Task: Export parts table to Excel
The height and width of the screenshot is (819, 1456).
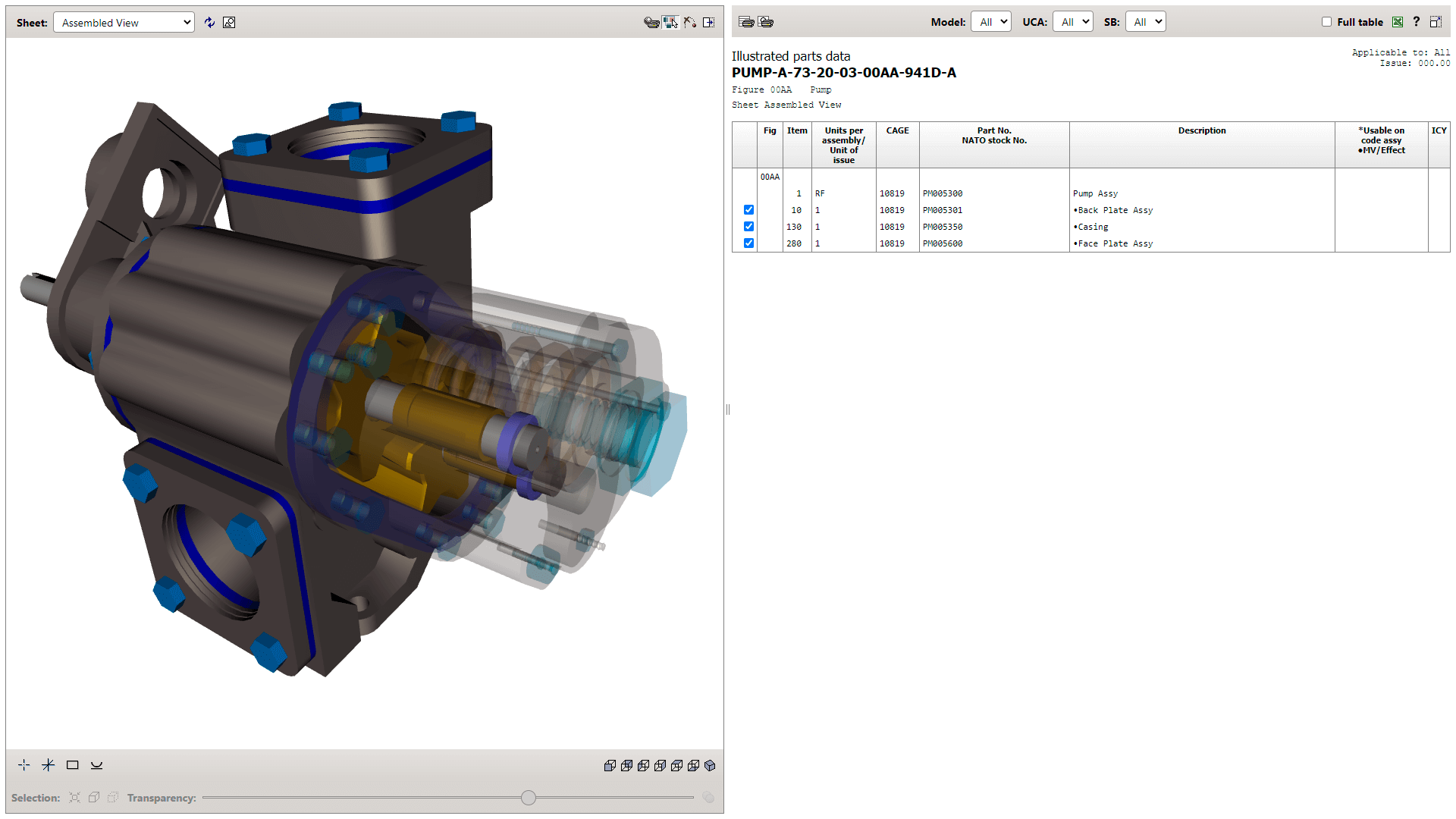Action: point(1398,22)
